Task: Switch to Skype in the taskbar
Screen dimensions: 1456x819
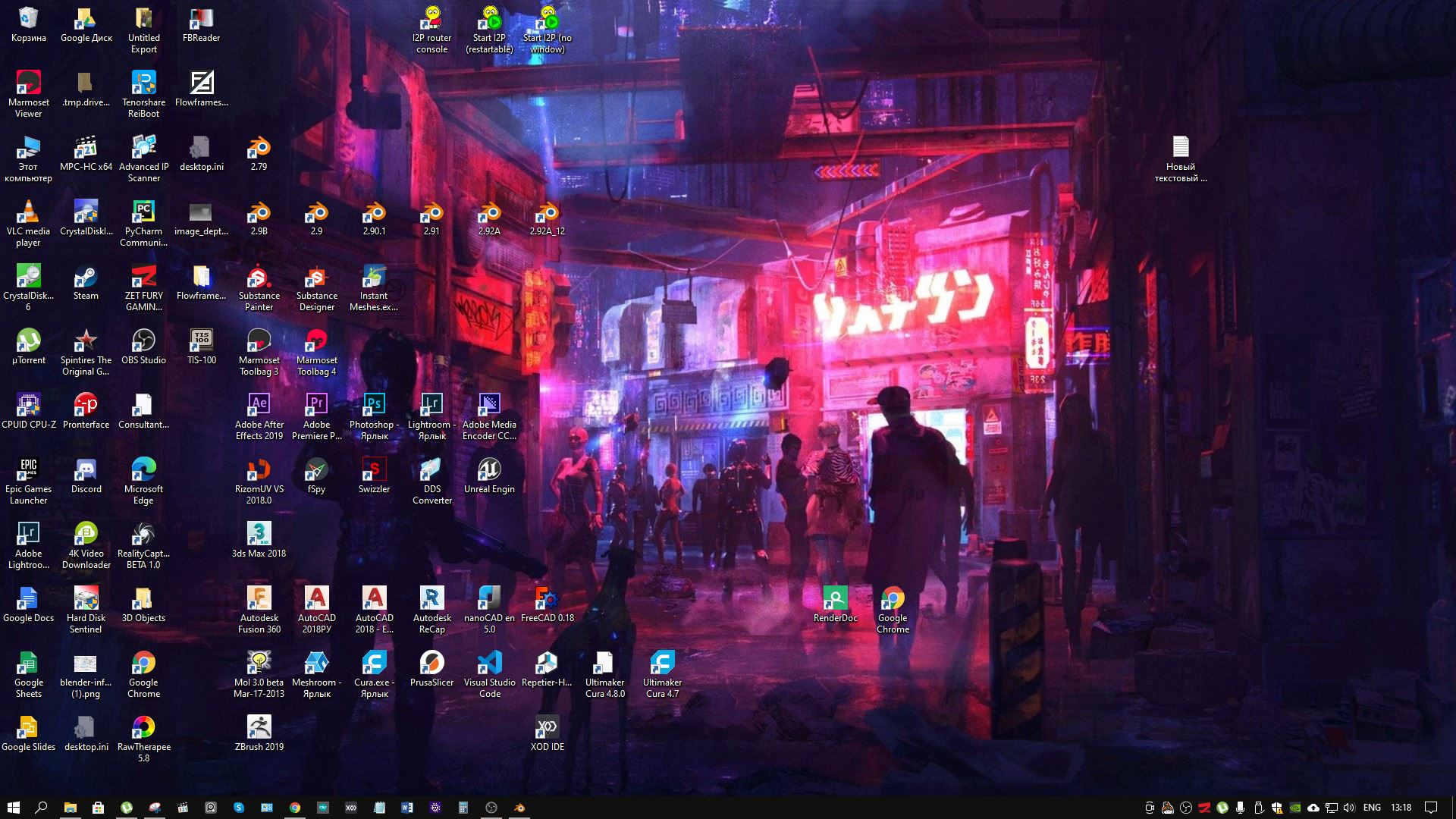Action: (239, 808)
